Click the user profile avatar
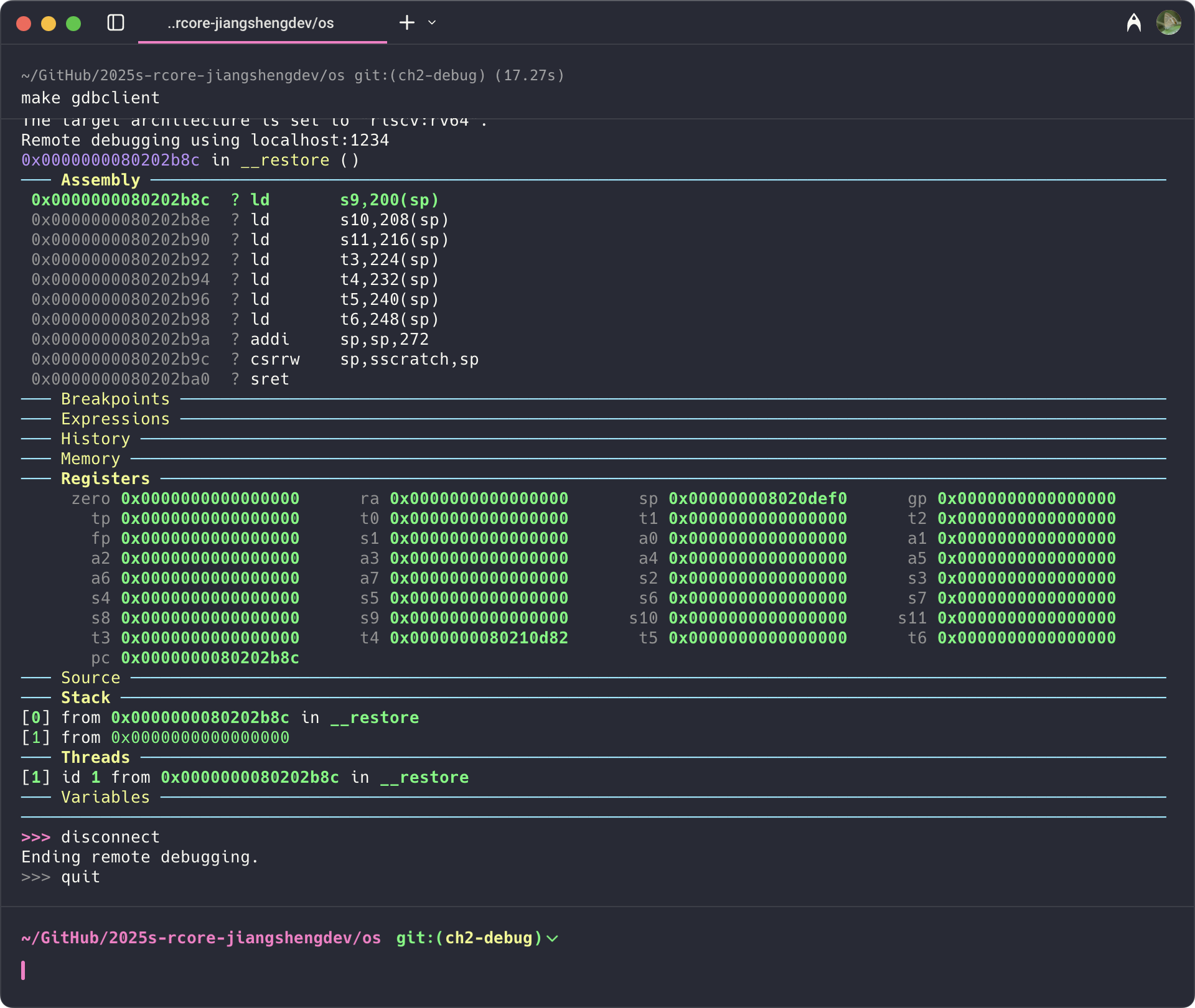1195x1008 pixels. coord(1168,23)
